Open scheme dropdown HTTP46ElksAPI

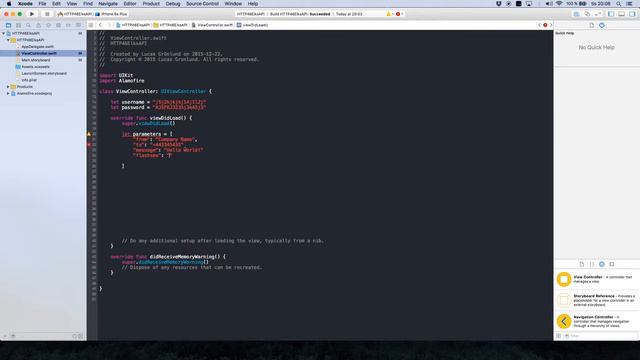coord(75,14)
